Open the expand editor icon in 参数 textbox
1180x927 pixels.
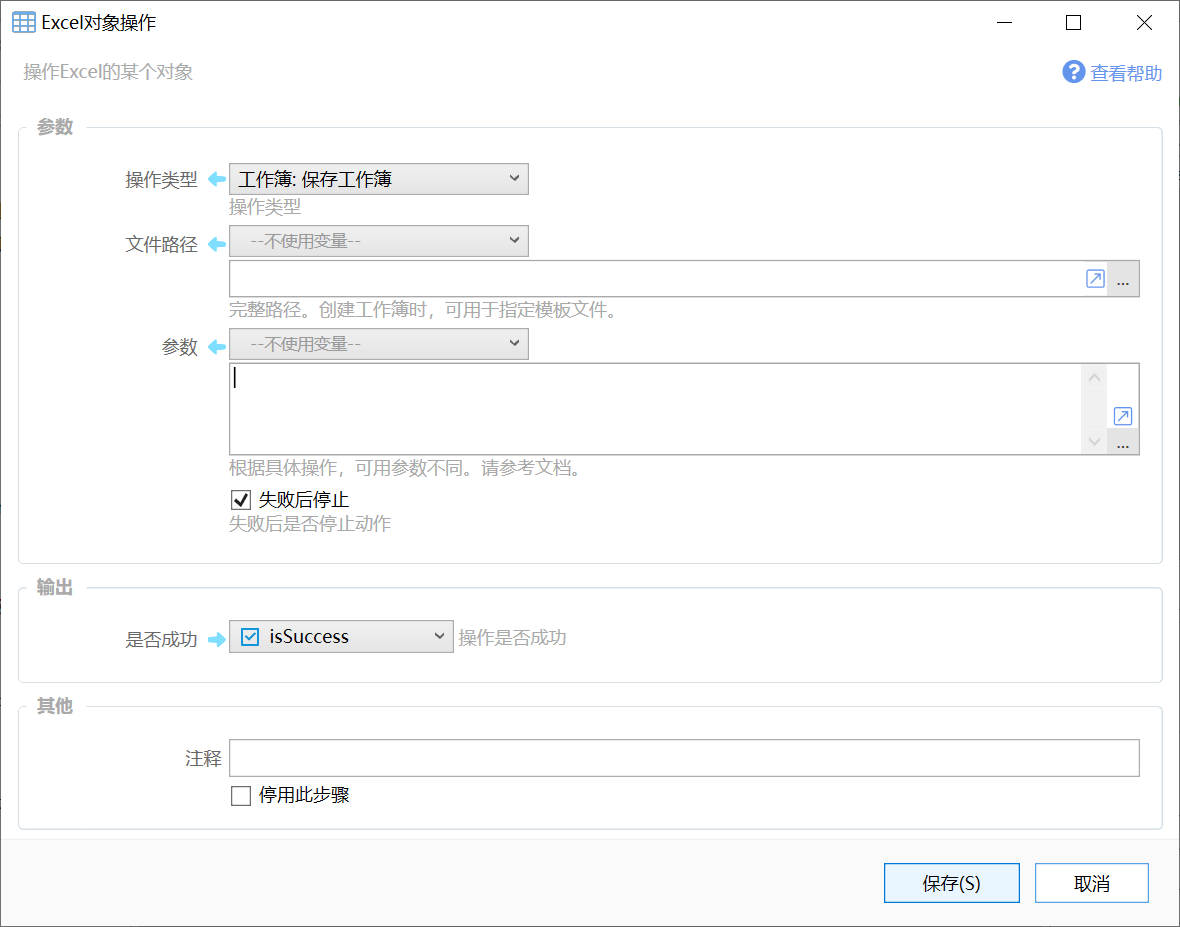pyautogui.click(x=1122, y=416)
